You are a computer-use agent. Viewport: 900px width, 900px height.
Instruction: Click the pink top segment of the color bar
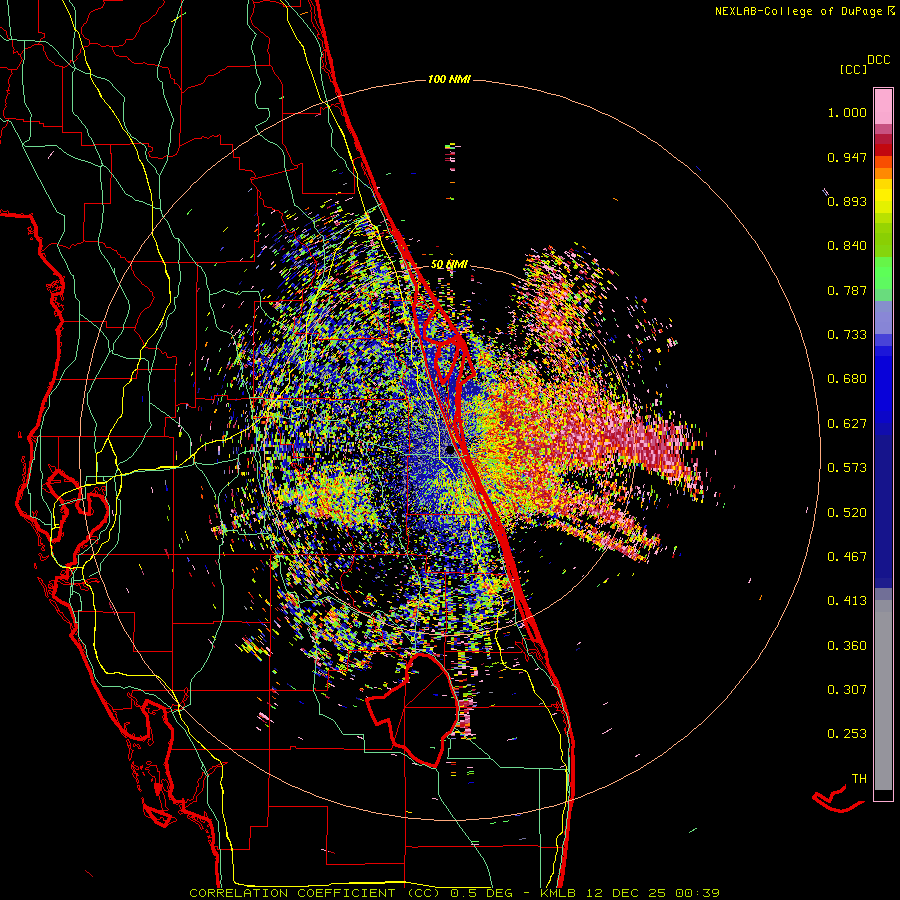(883, 107)
